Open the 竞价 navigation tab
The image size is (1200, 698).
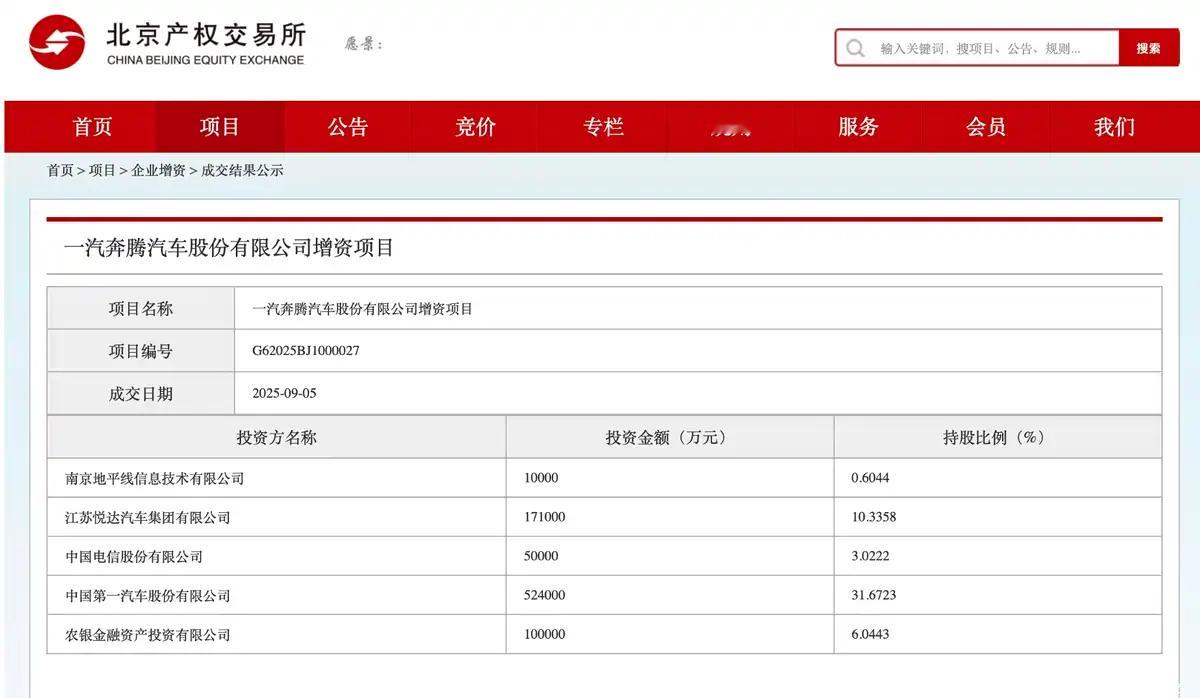[476, 127]
